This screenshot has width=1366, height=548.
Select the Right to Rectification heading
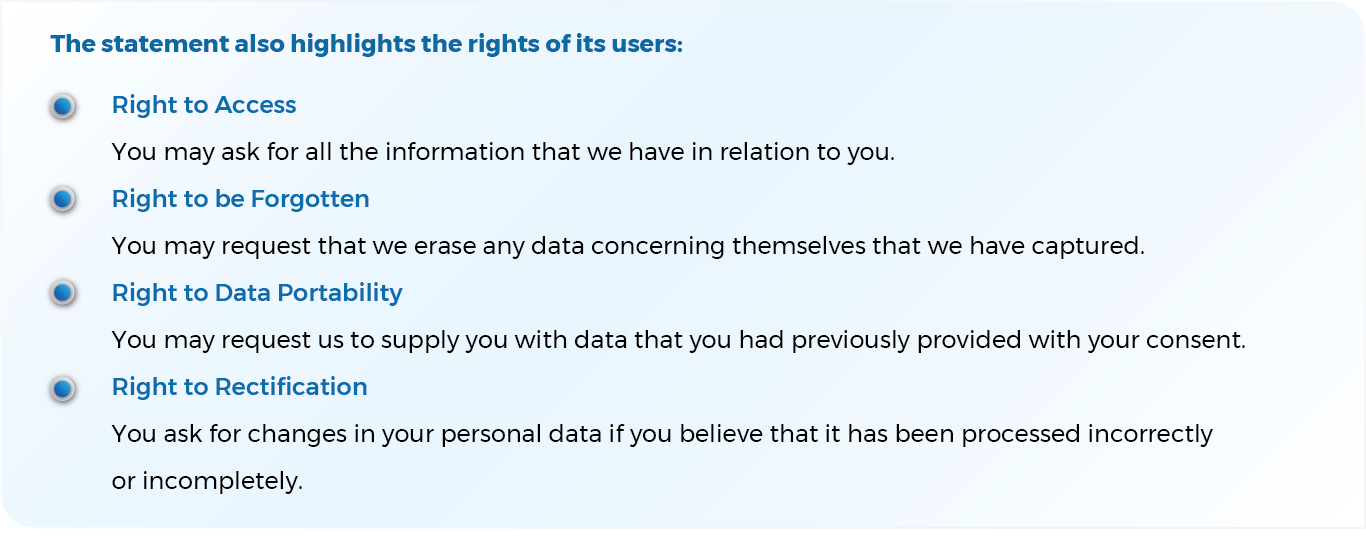coord(239,387)
